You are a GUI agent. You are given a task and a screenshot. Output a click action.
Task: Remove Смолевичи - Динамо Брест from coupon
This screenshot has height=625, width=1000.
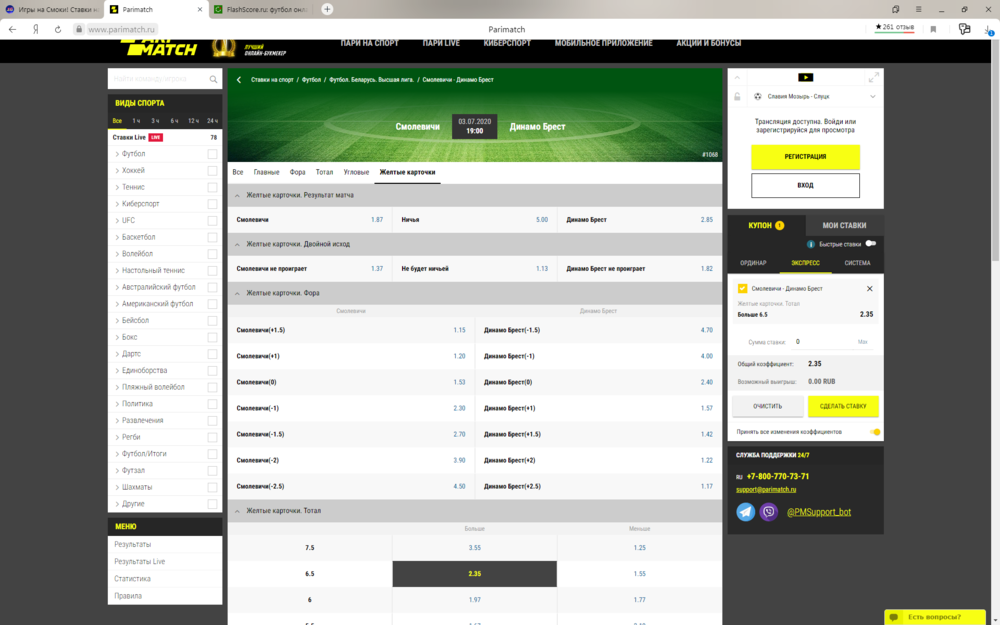tap(869, 289)
